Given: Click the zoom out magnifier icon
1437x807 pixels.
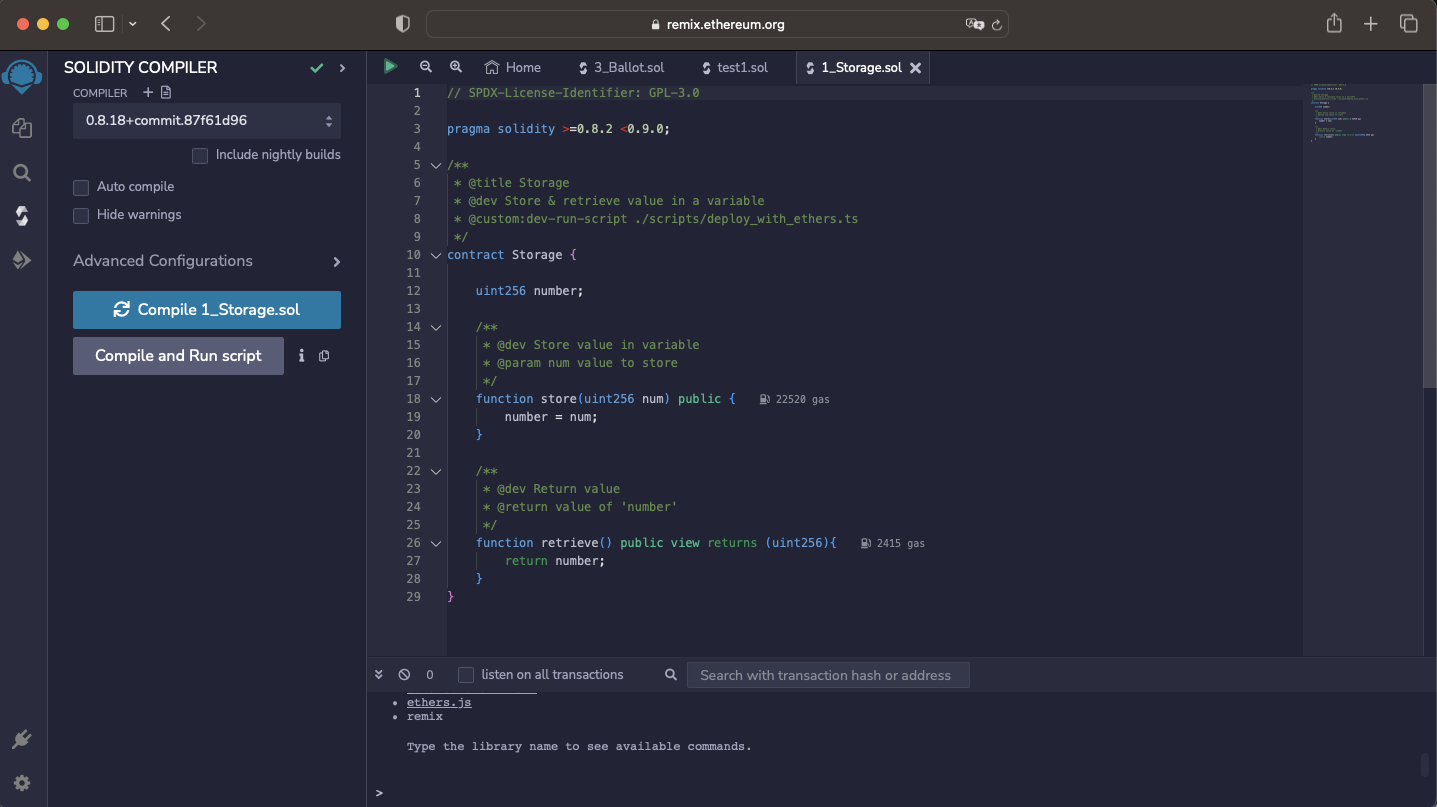Looking at the screenshot, I should coord(425,67).
